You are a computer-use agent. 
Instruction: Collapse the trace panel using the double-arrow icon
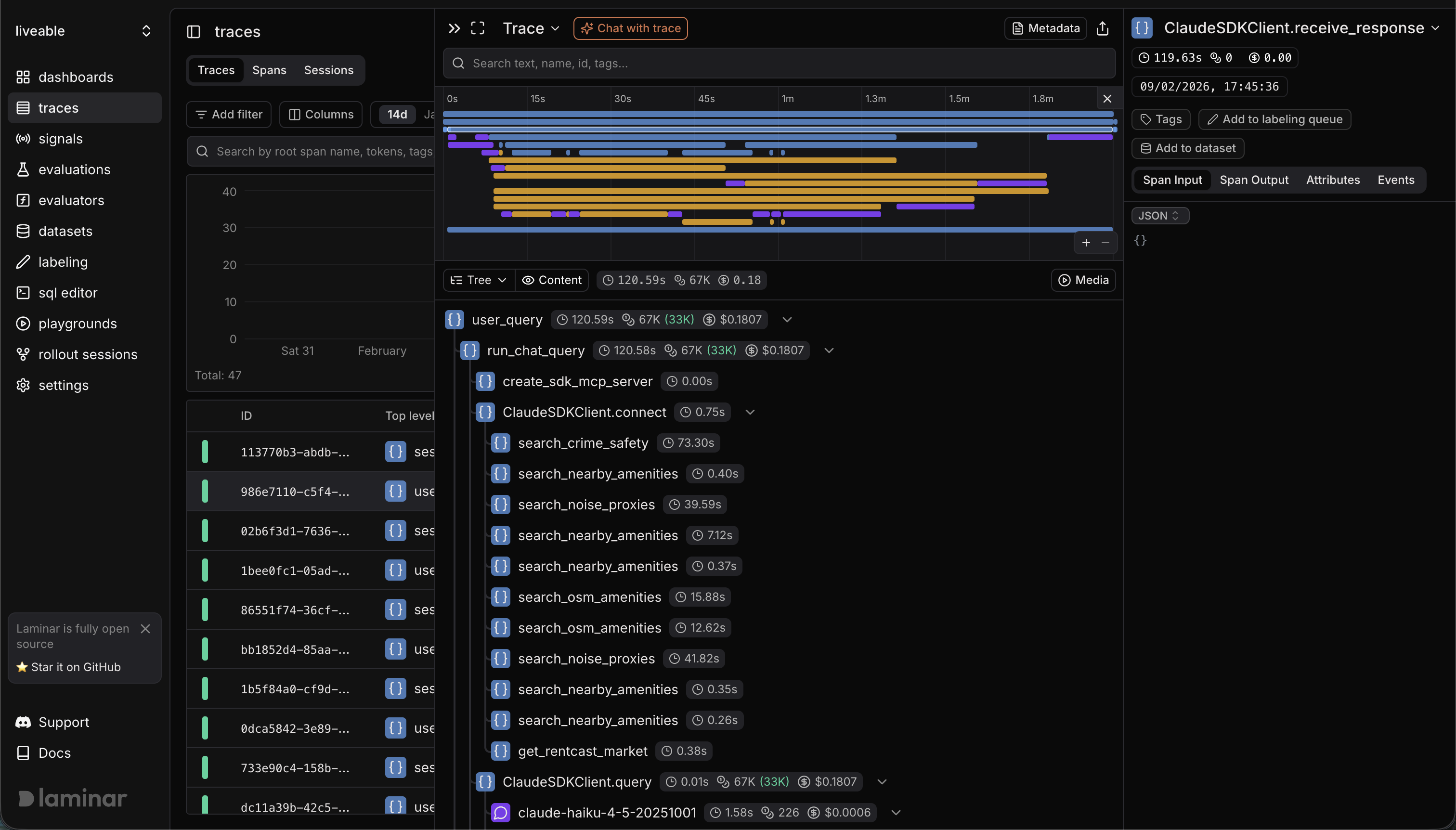(453, 27)
